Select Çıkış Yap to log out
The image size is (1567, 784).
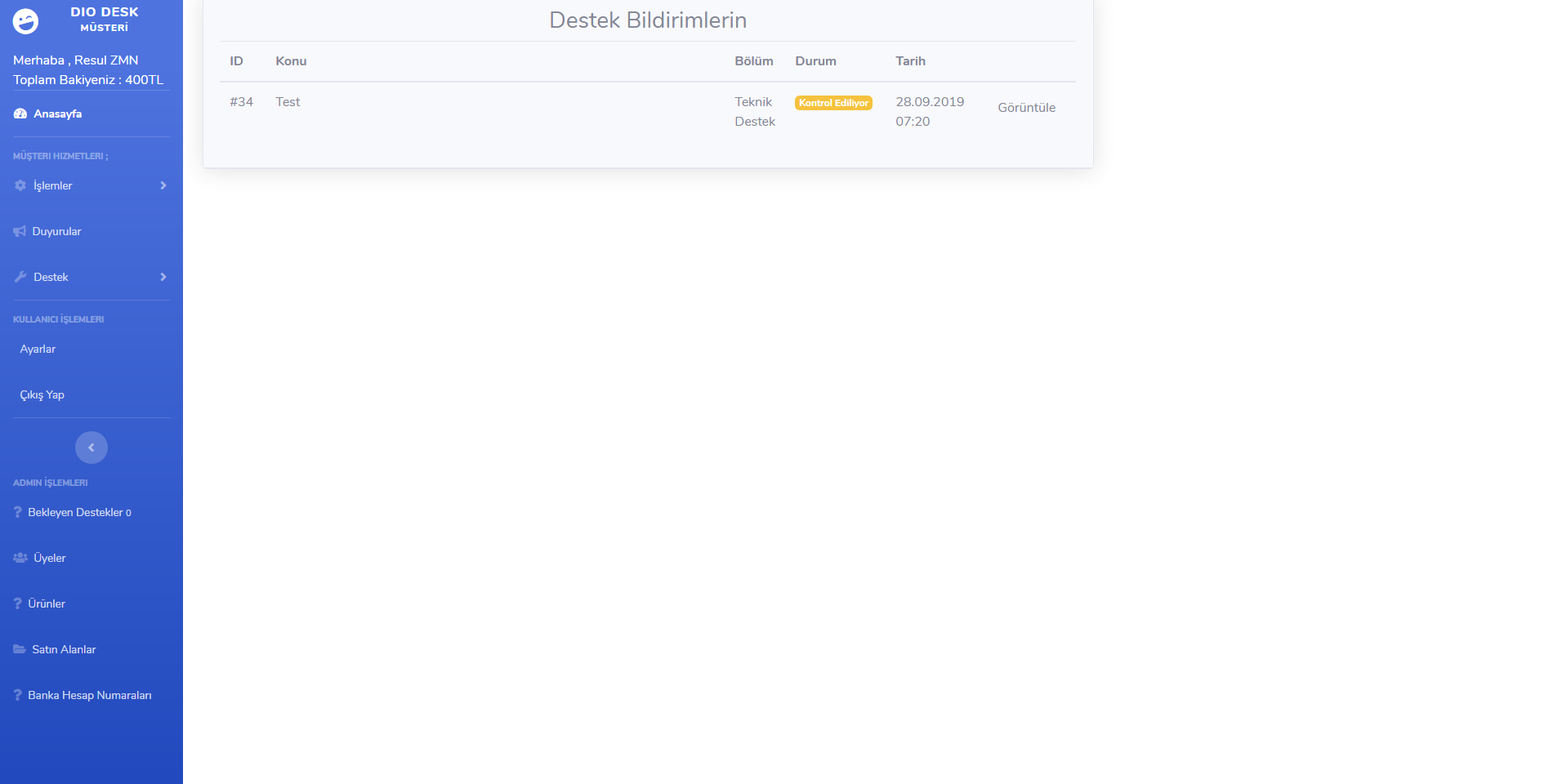coord(42,394)
